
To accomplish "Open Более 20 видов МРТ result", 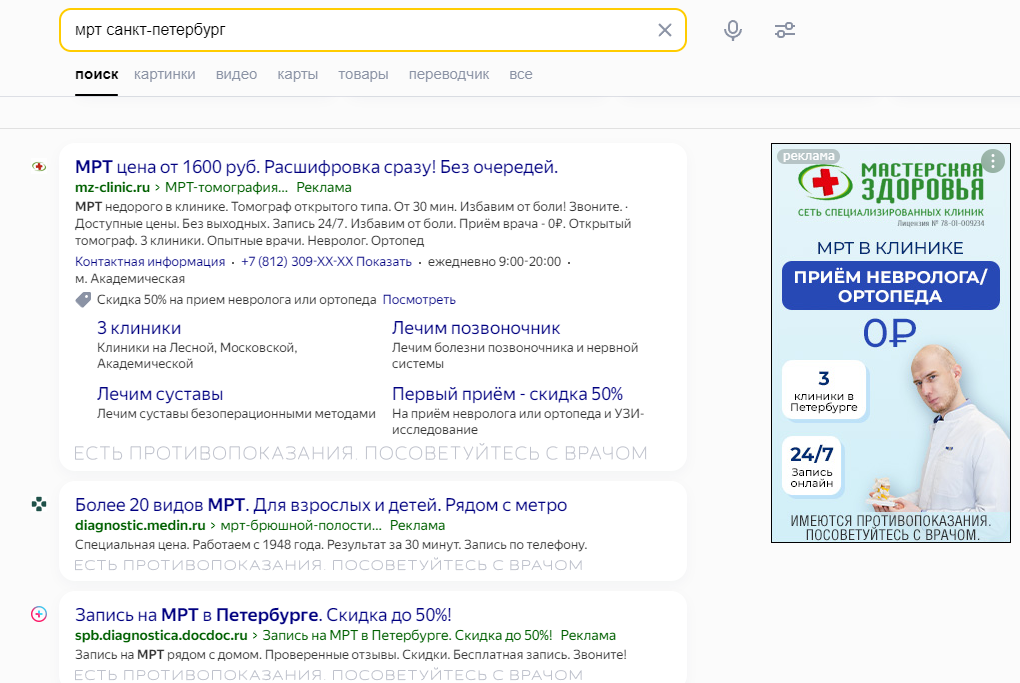I will pyautogui.click(x=320, y=505).
